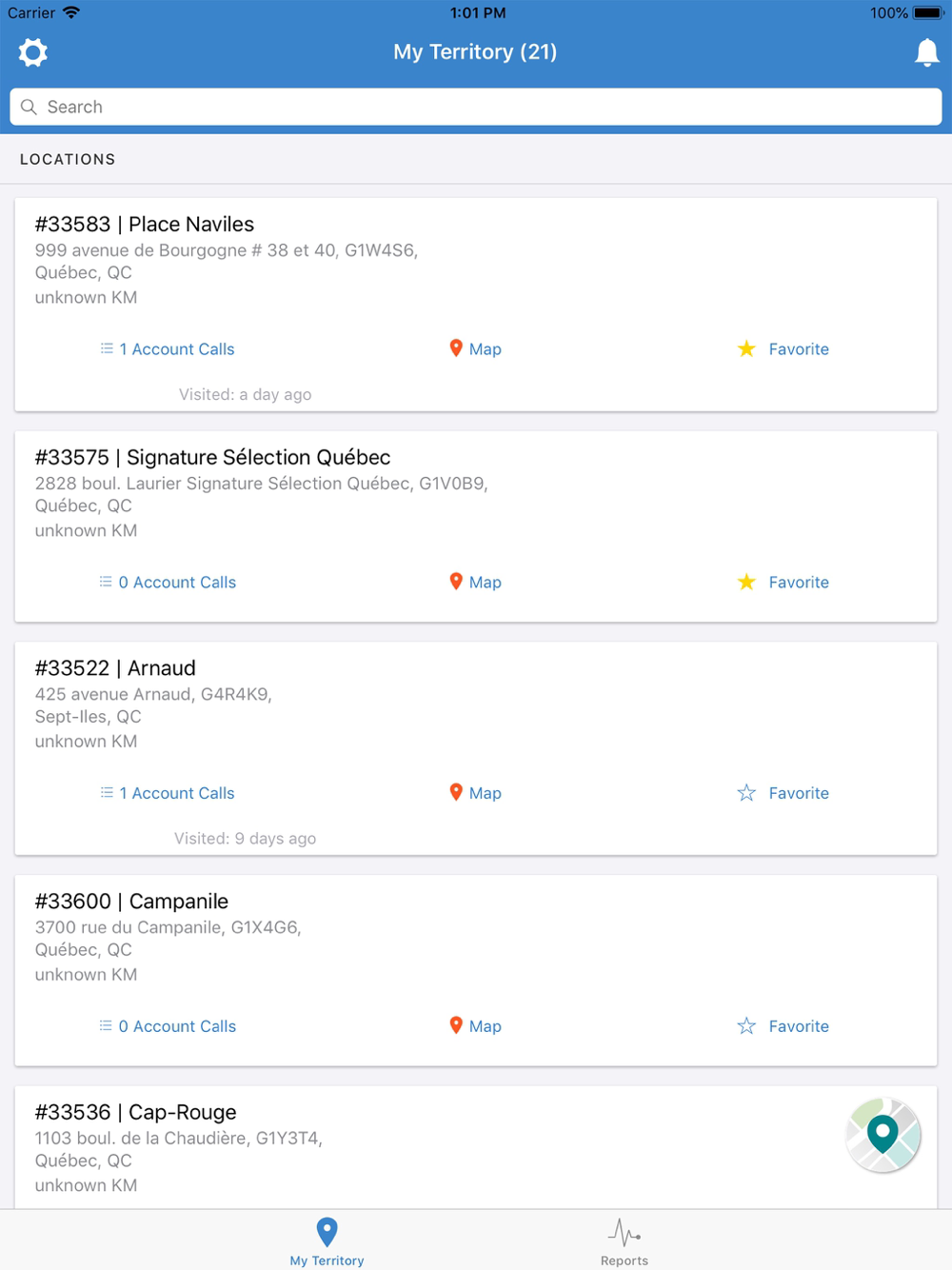Open settings with the gear icon

tap(33, 52)
